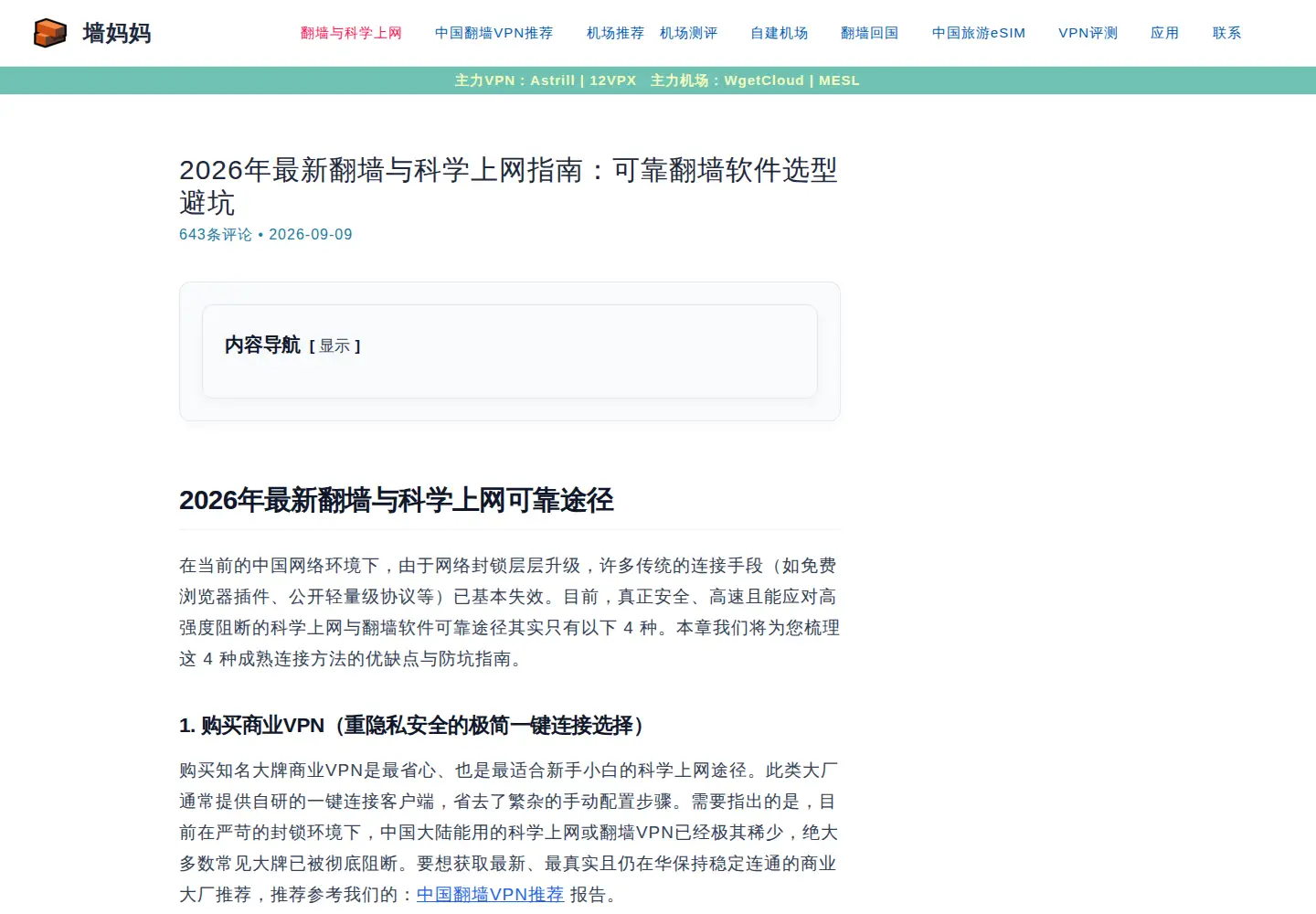The width and height of the screenshot is (1316, 914).
Task: Click 应用 in the top navigation
Action: [x=1165, y=33]
